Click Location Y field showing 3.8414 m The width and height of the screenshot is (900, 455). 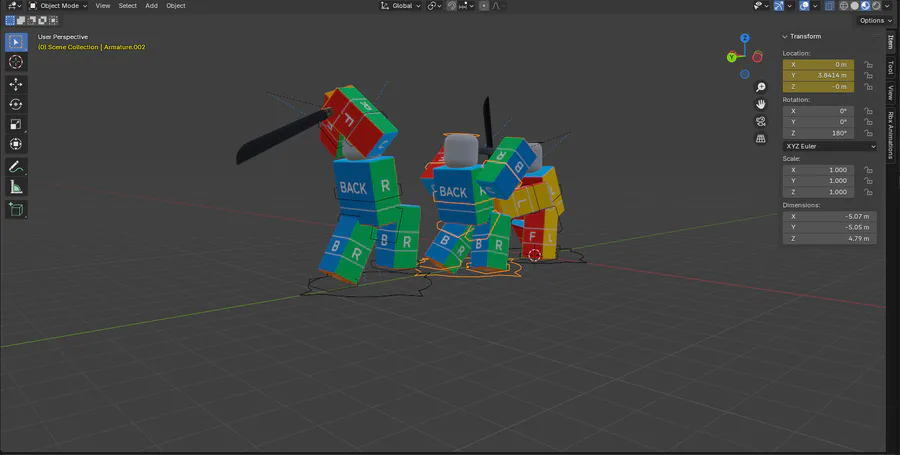[x=818, y=76]
